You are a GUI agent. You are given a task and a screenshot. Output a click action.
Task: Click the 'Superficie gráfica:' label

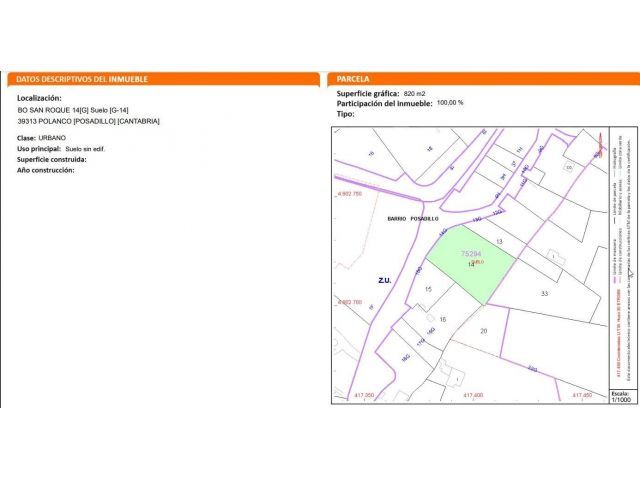(x=368, y=93)
